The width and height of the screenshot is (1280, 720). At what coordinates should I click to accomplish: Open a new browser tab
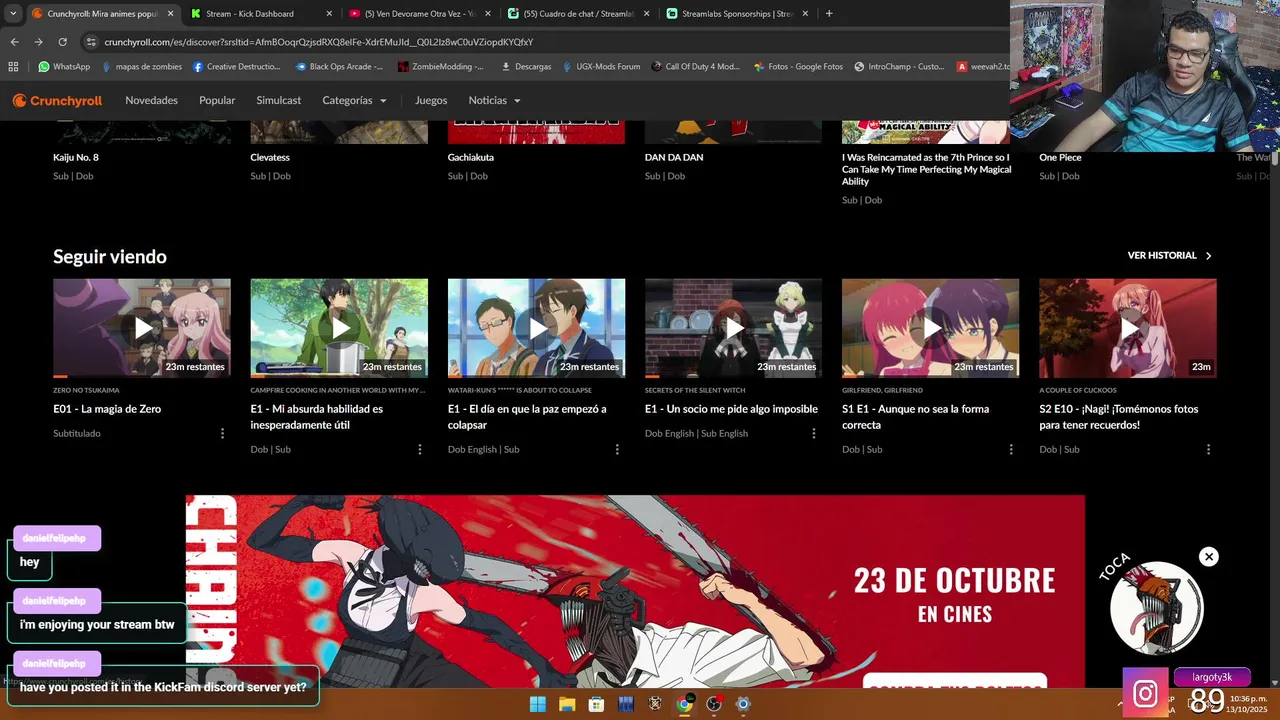coord(829,13)
